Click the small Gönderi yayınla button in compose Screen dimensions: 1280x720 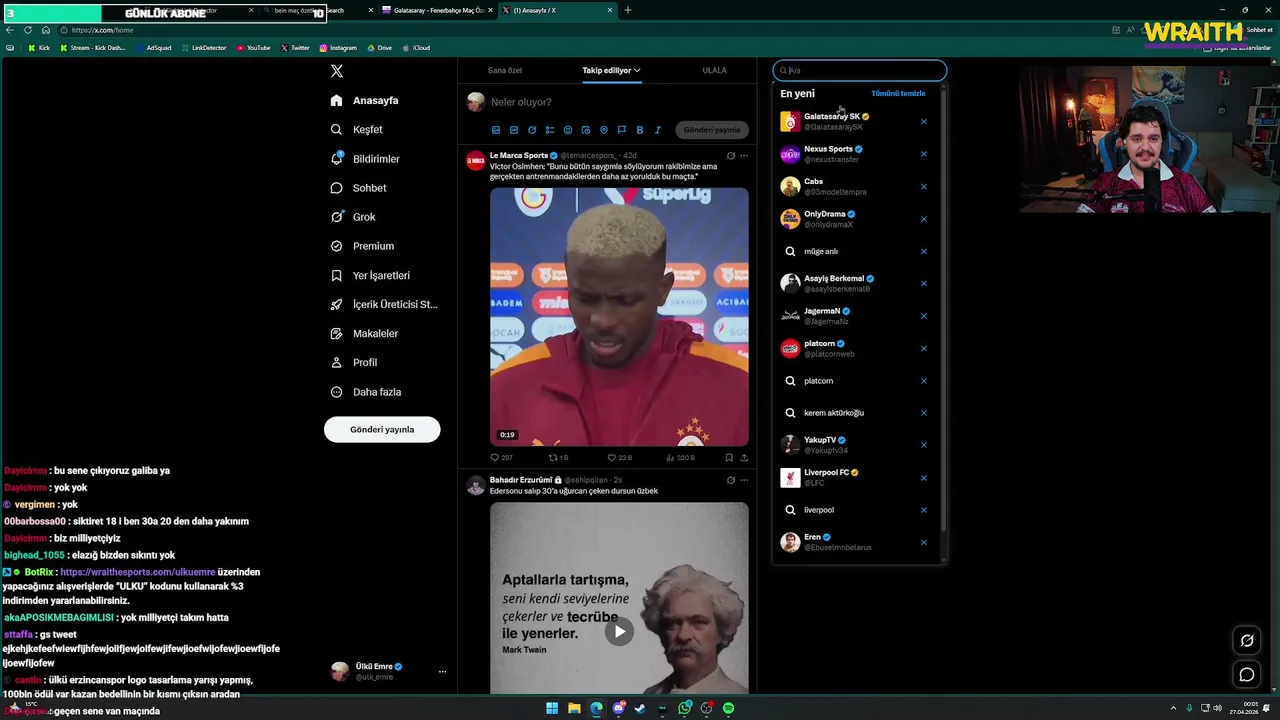(x=712, y=130)
